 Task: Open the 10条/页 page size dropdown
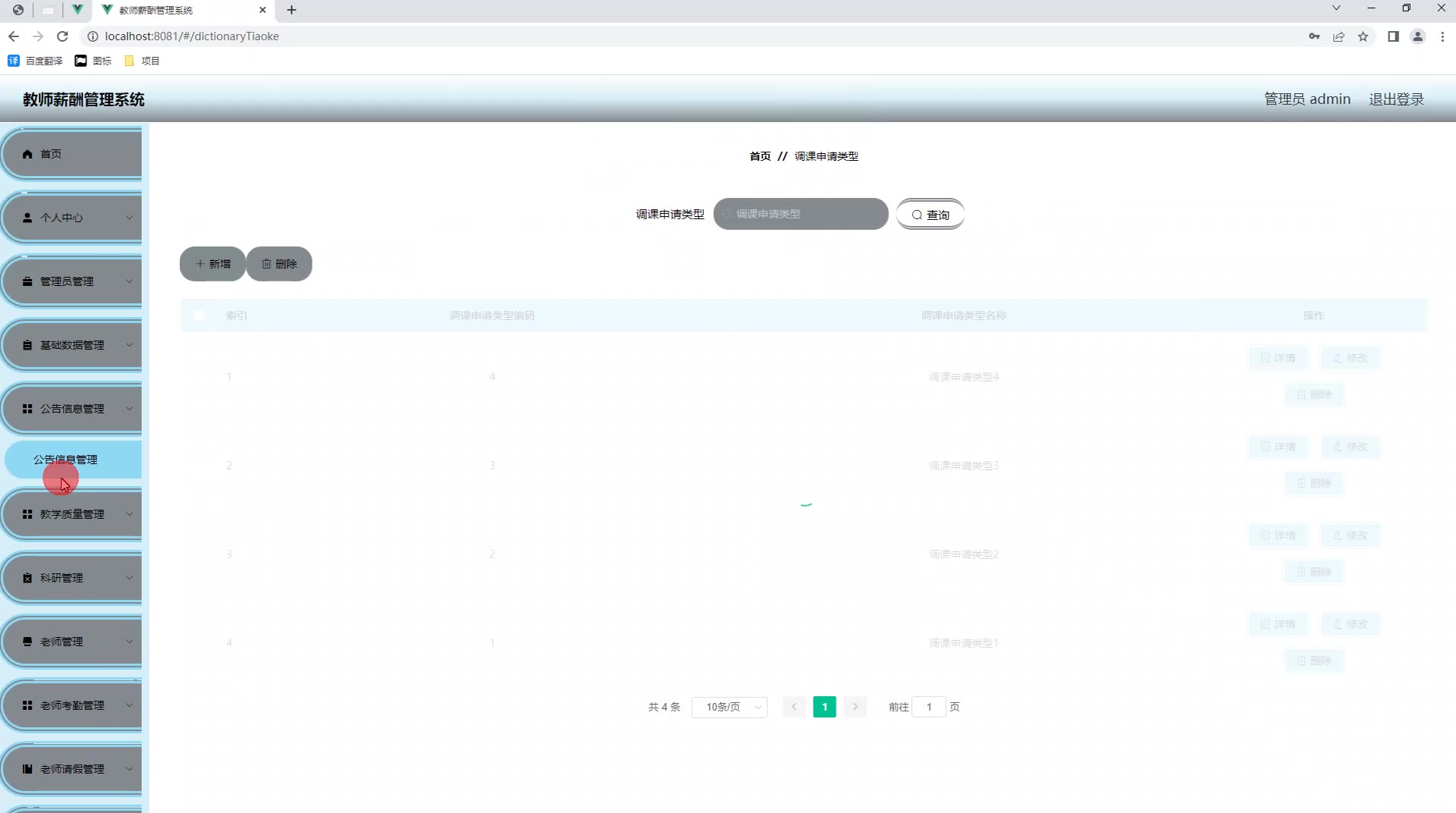click(730, 707)
